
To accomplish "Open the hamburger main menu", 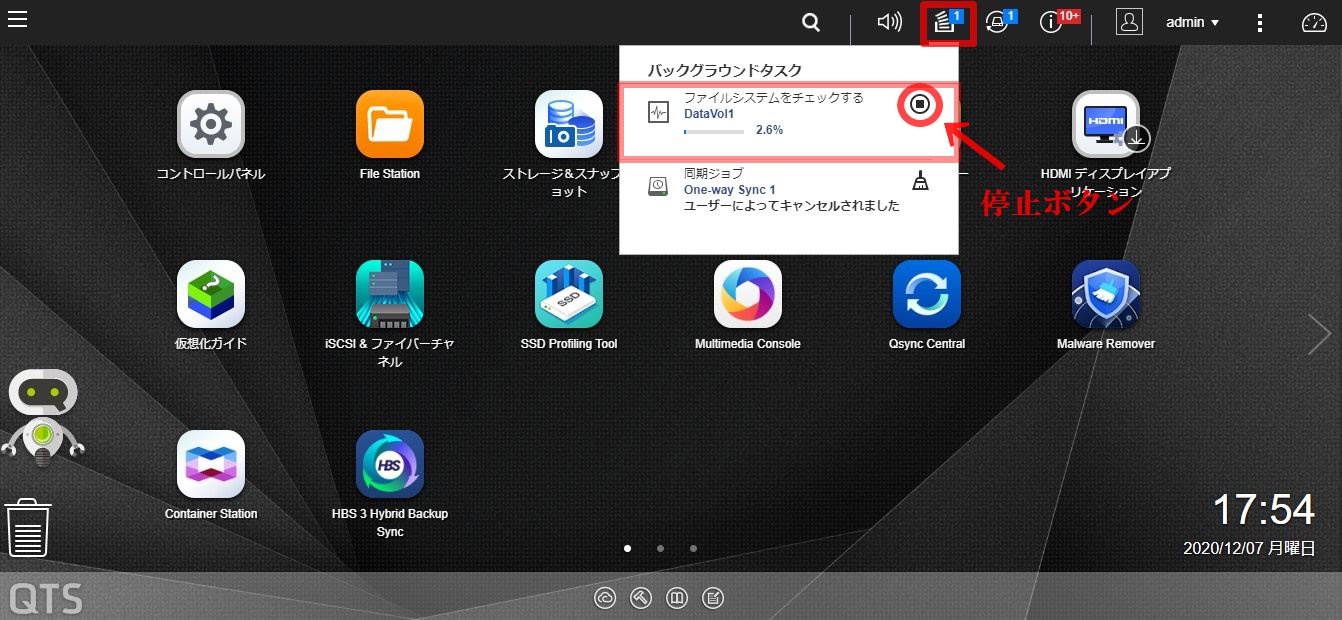I will 17,18.
